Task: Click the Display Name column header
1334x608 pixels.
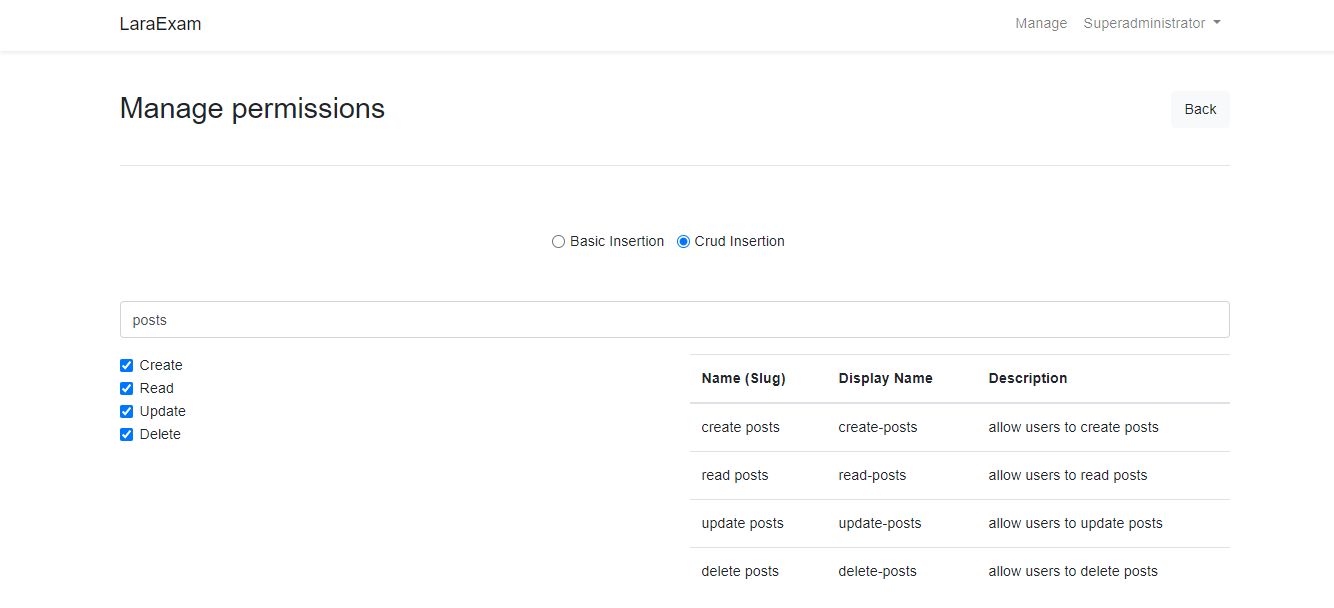Action: 885,378
